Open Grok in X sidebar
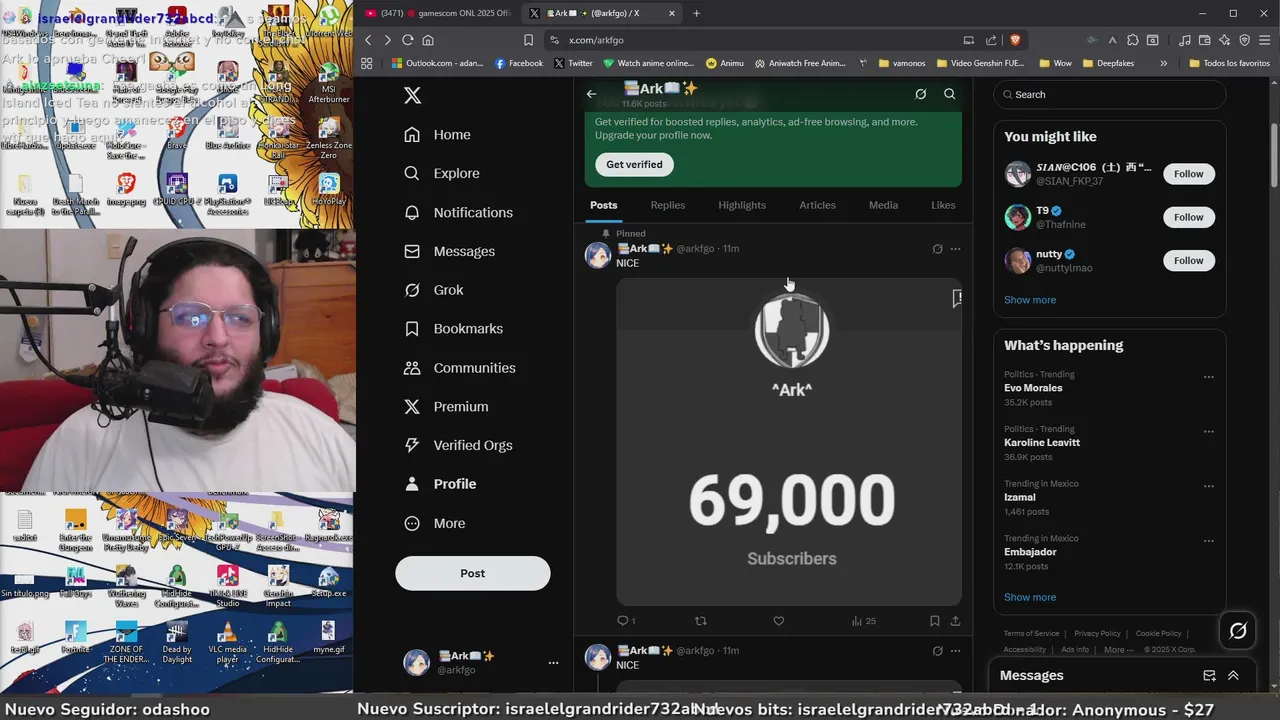 click(x=434, y=290)
